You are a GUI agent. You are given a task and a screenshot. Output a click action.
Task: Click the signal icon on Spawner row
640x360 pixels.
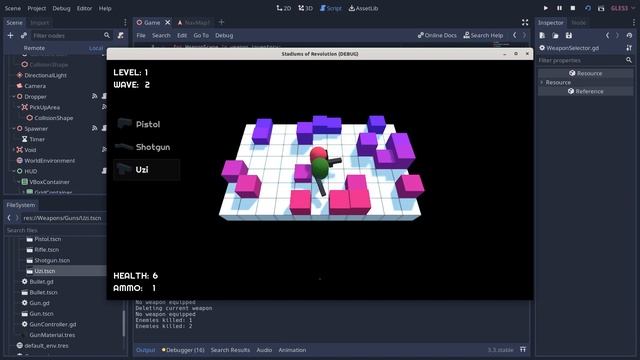pos(95,128)
